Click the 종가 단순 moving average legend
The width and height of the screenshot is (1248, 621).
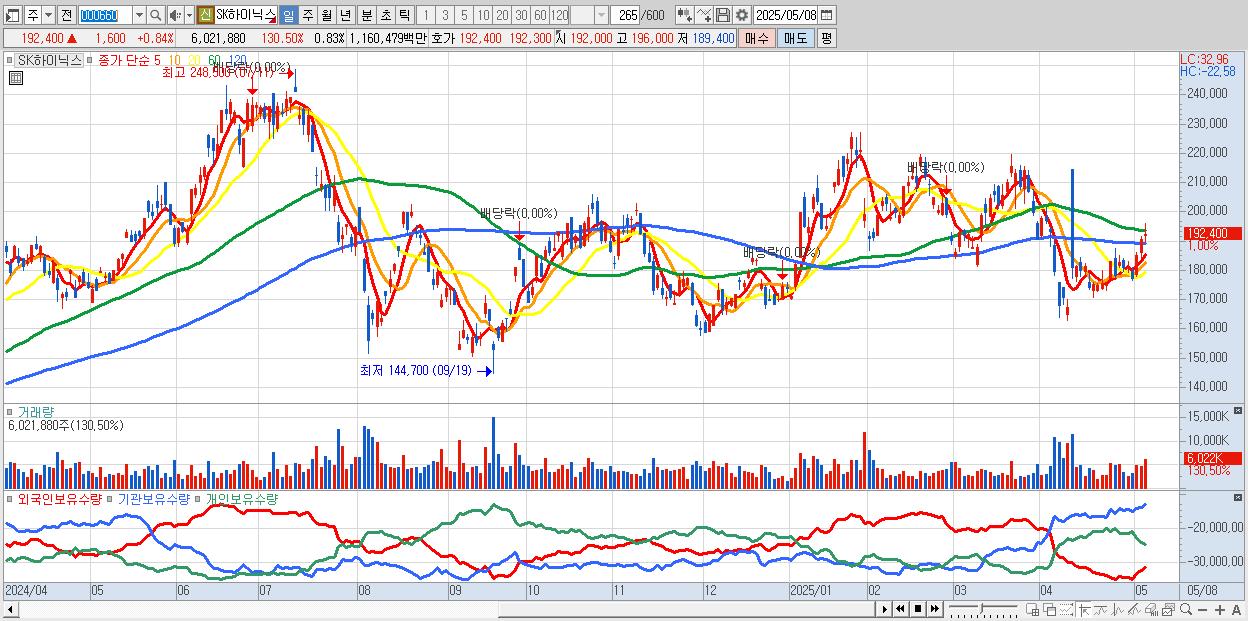(x=128, y=60)
